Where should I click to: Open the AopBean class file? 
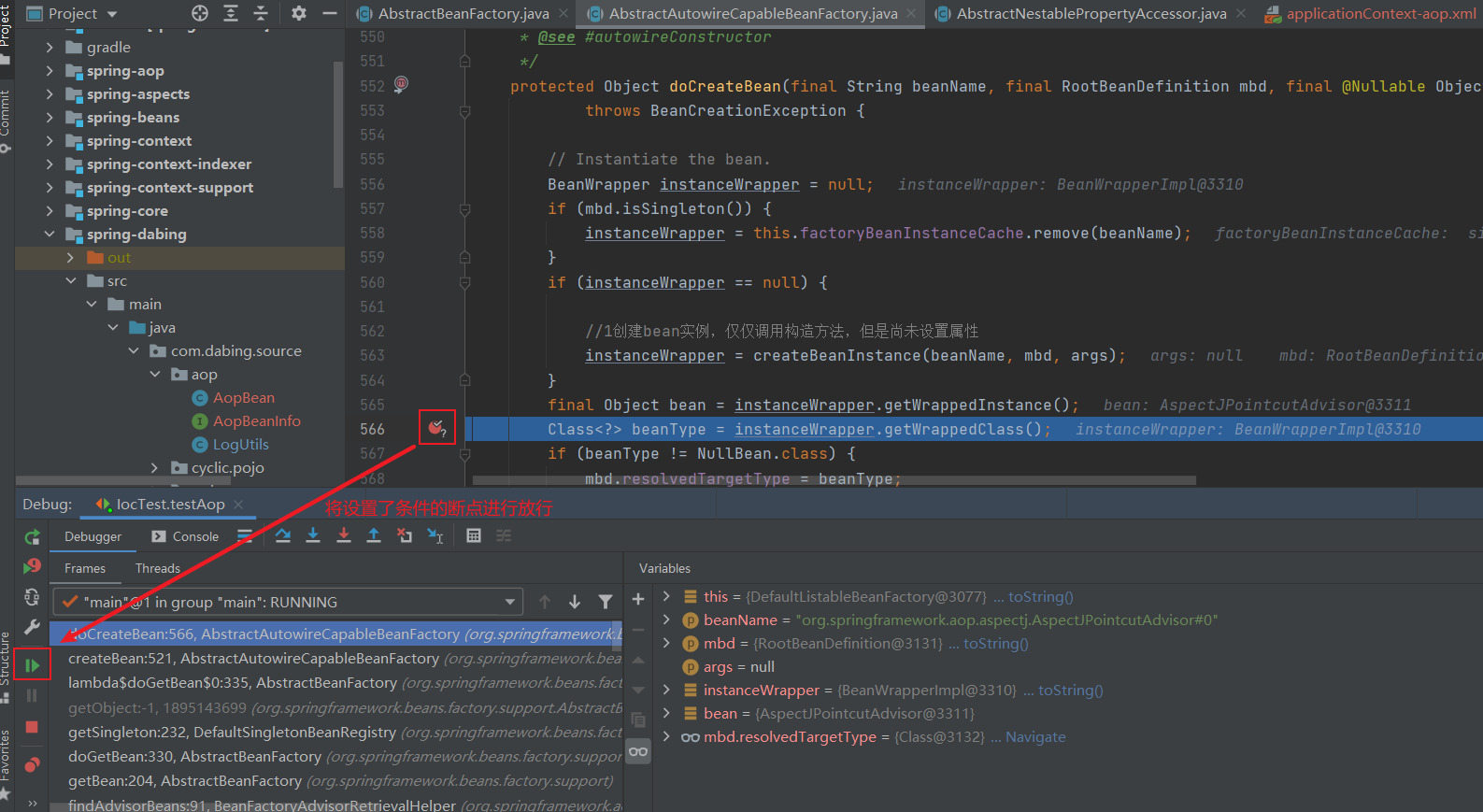tap(243, 397)
